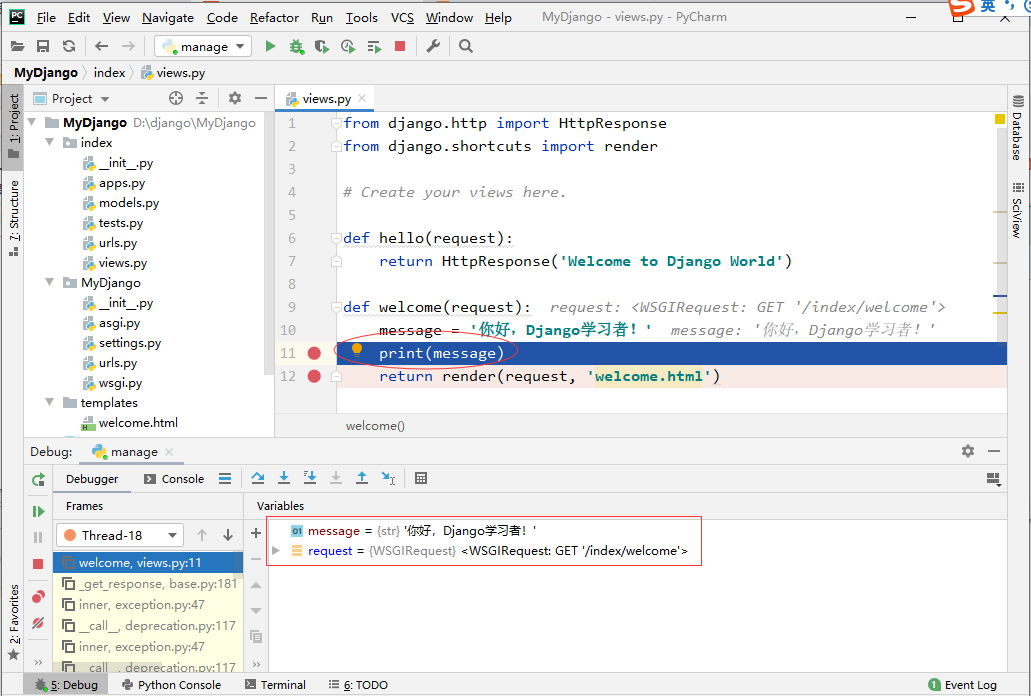Navigate Back with the left arrow
Screen dimensions: 1031x696
click(x=101, y=46)
